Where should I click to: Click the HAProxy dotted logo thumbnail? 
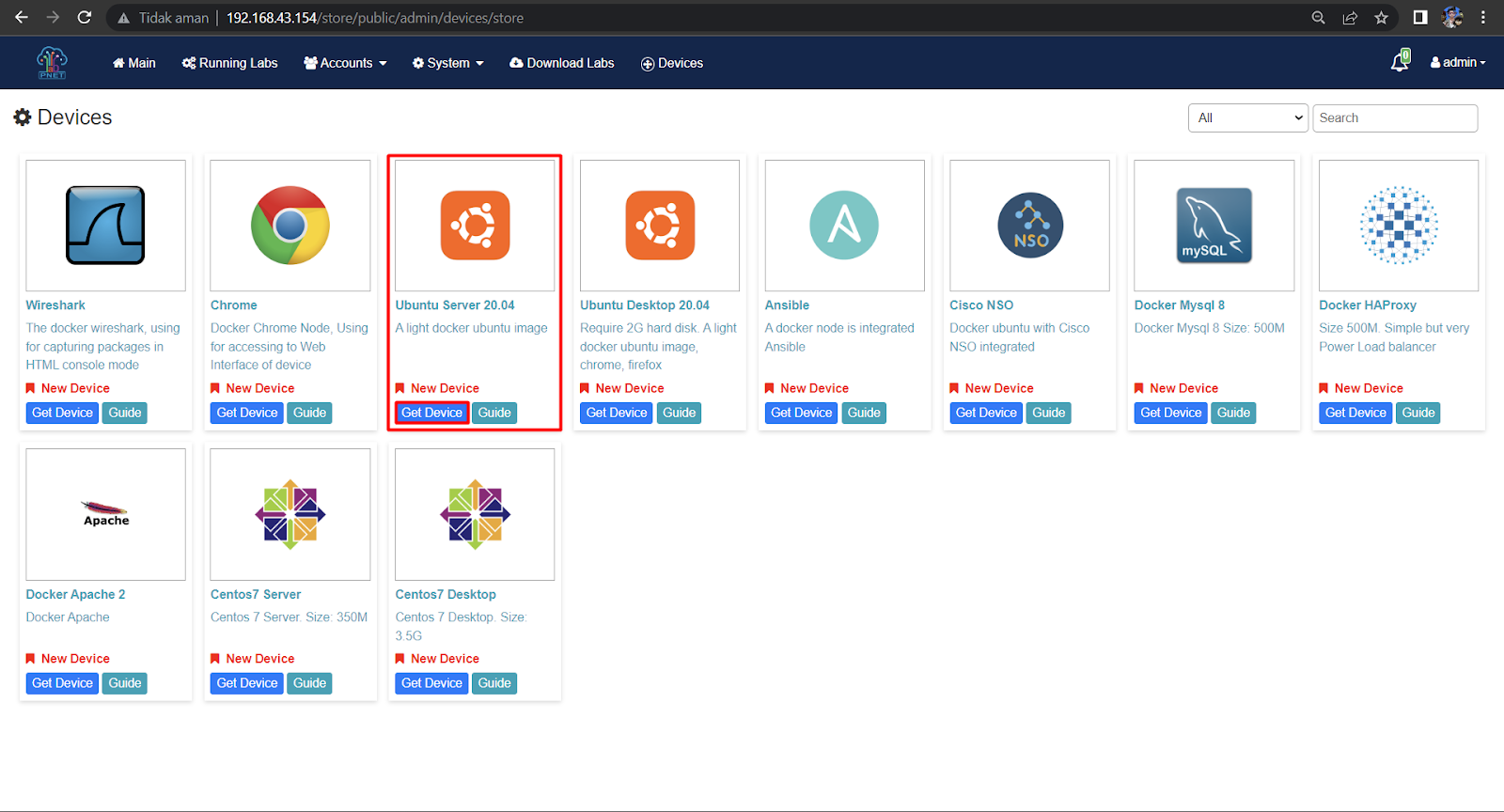tap(1399, 226)
